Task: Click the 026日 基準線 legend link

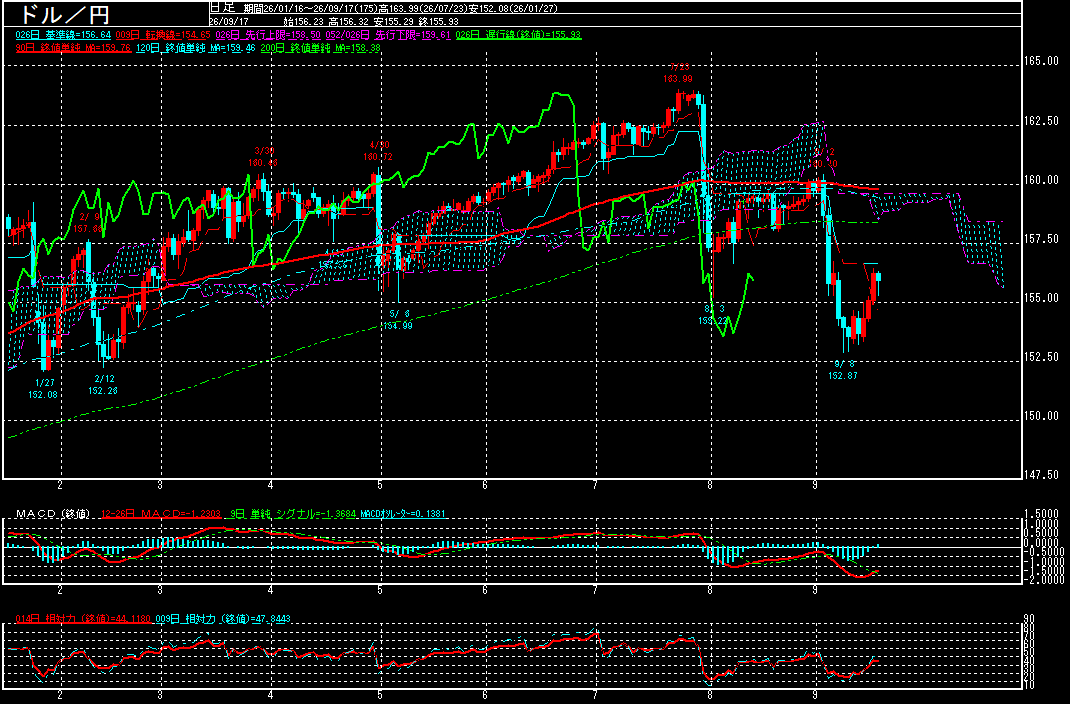Action: pos(63,34)
